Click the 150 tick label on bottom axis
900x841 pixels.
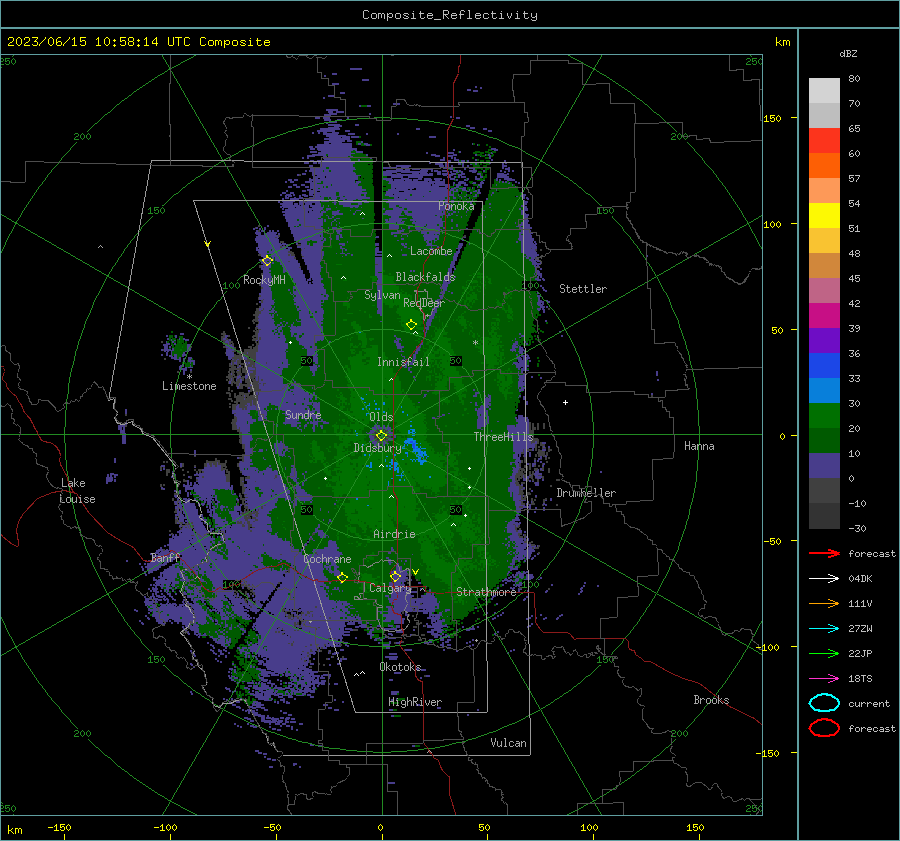pos(695,827)
